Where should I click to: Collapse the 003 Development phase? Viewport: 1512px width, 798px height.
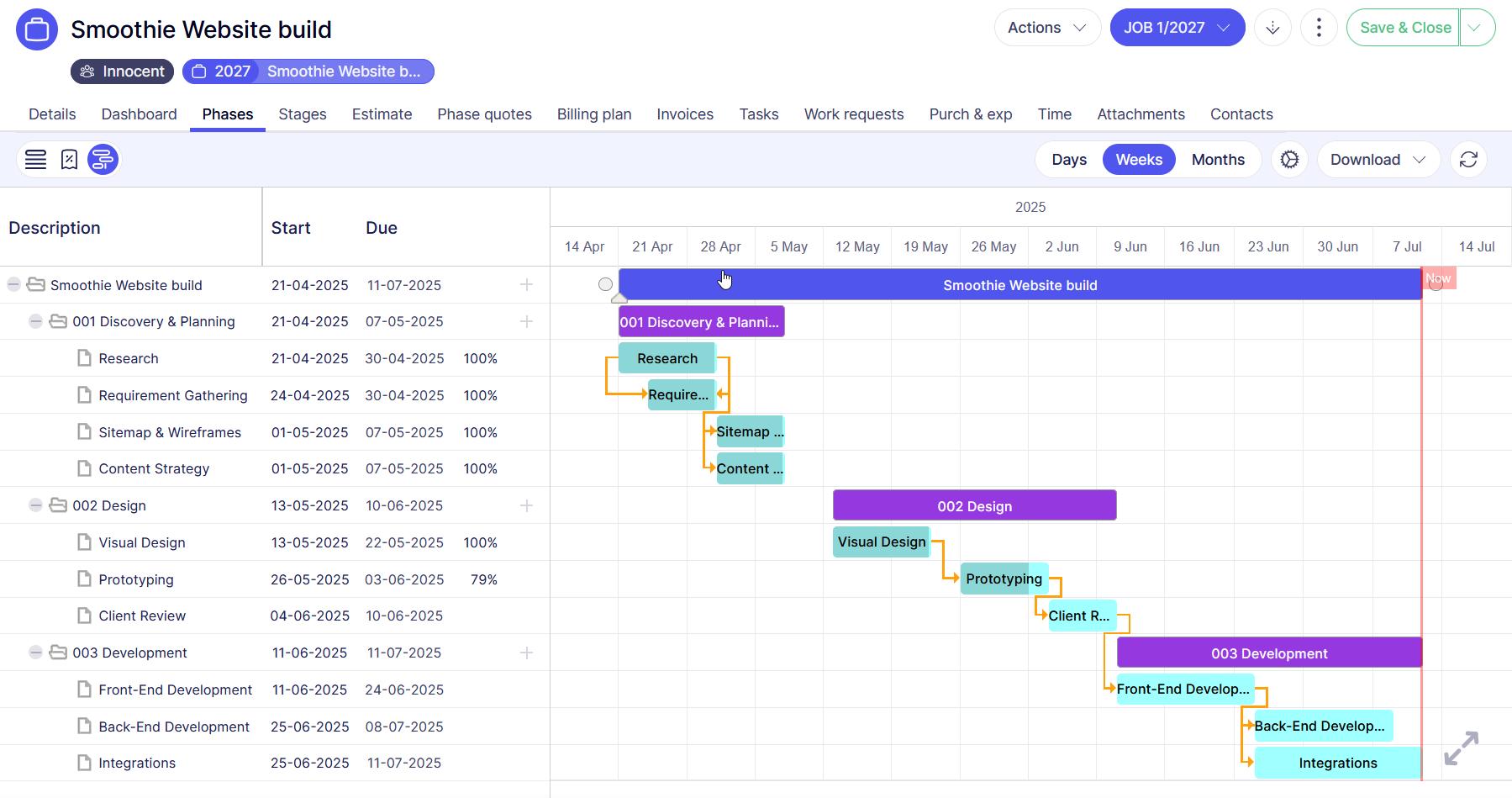(x=35, y=653)
